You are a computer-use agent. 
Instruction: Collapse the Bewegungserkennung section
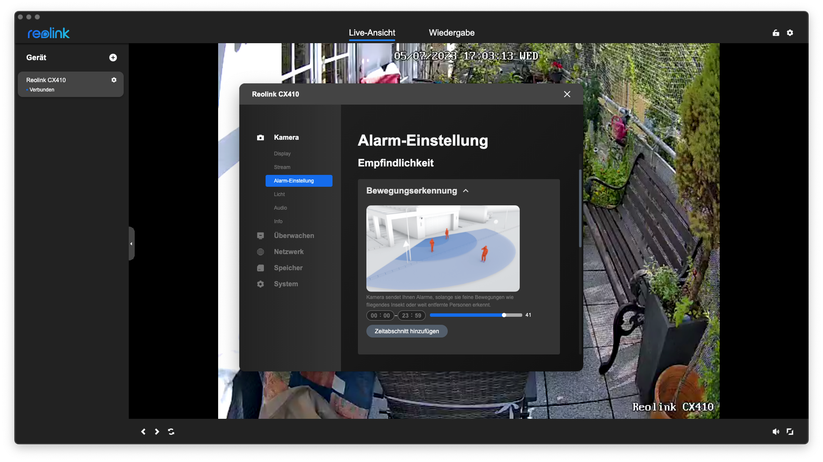465,190
